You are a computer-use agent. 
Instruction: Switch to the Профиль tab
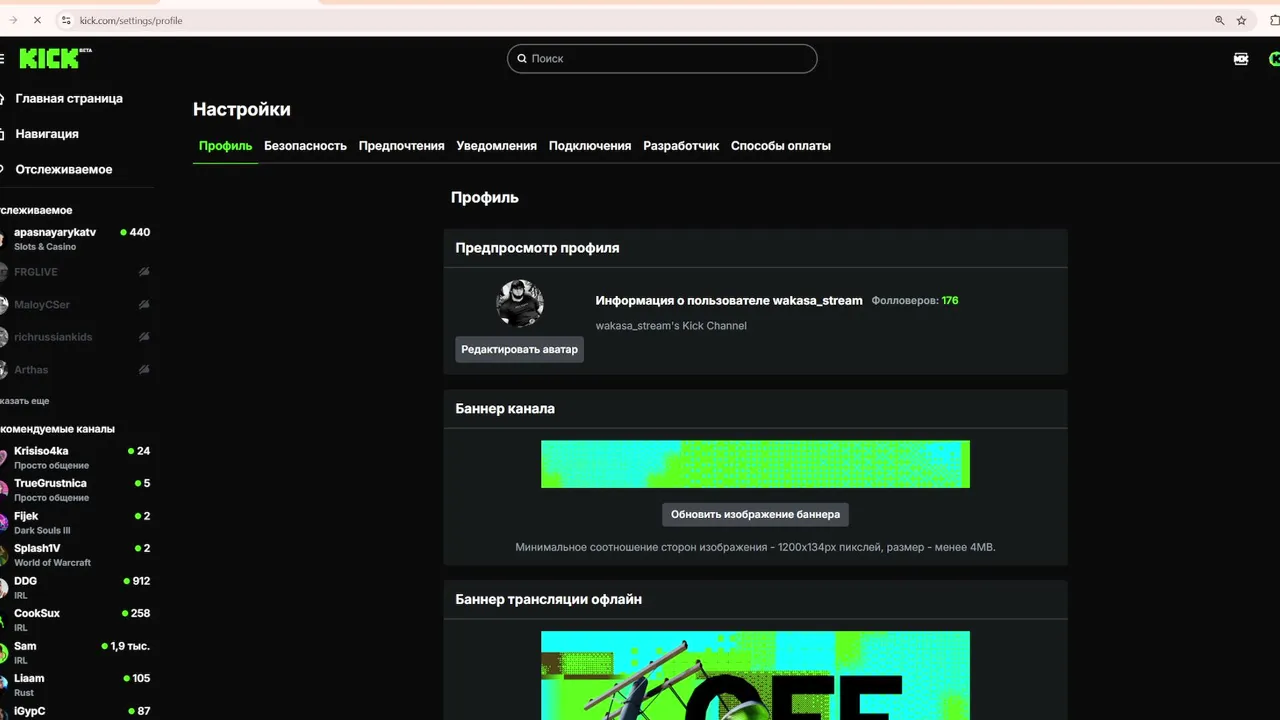(225, 146)
